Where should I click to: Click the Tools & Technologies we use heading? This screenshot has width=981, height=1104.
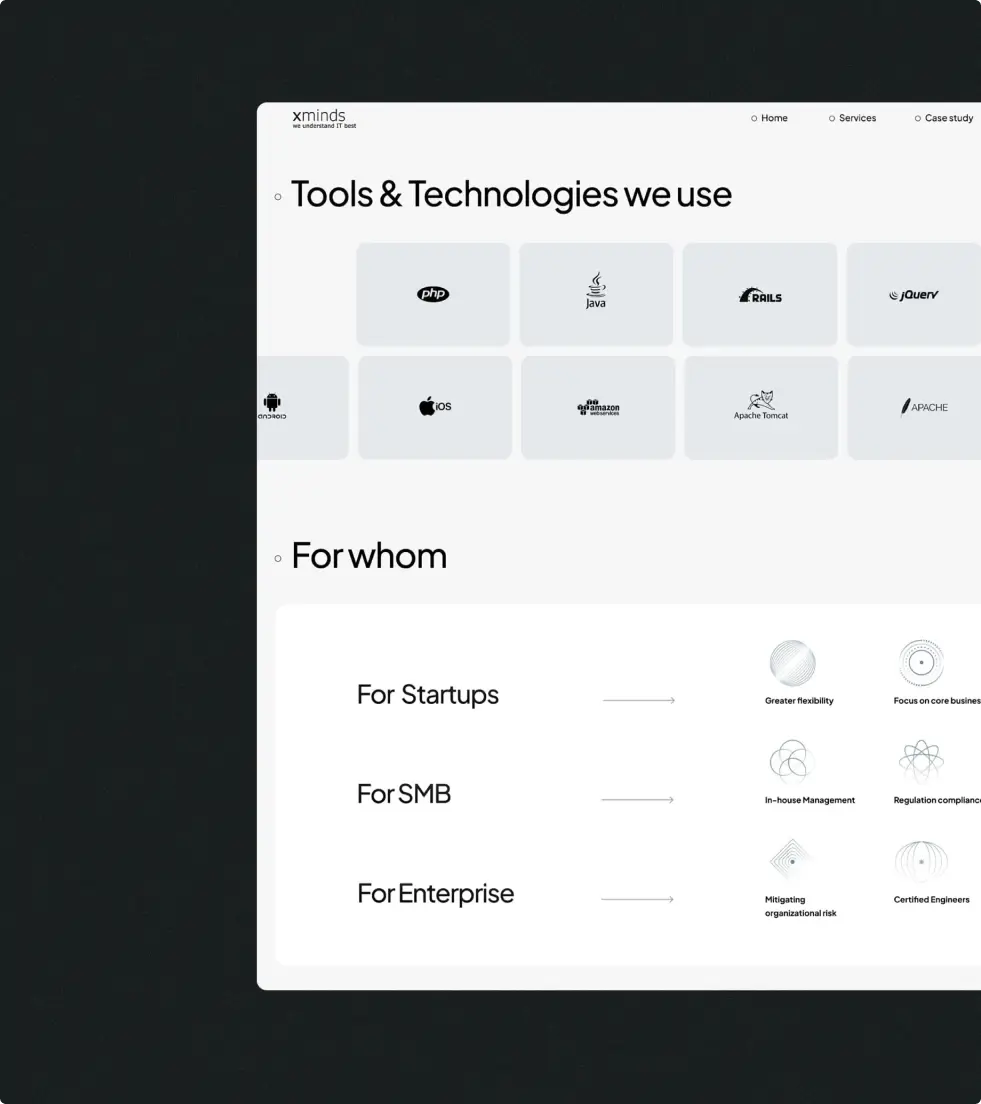click(511, 194)
